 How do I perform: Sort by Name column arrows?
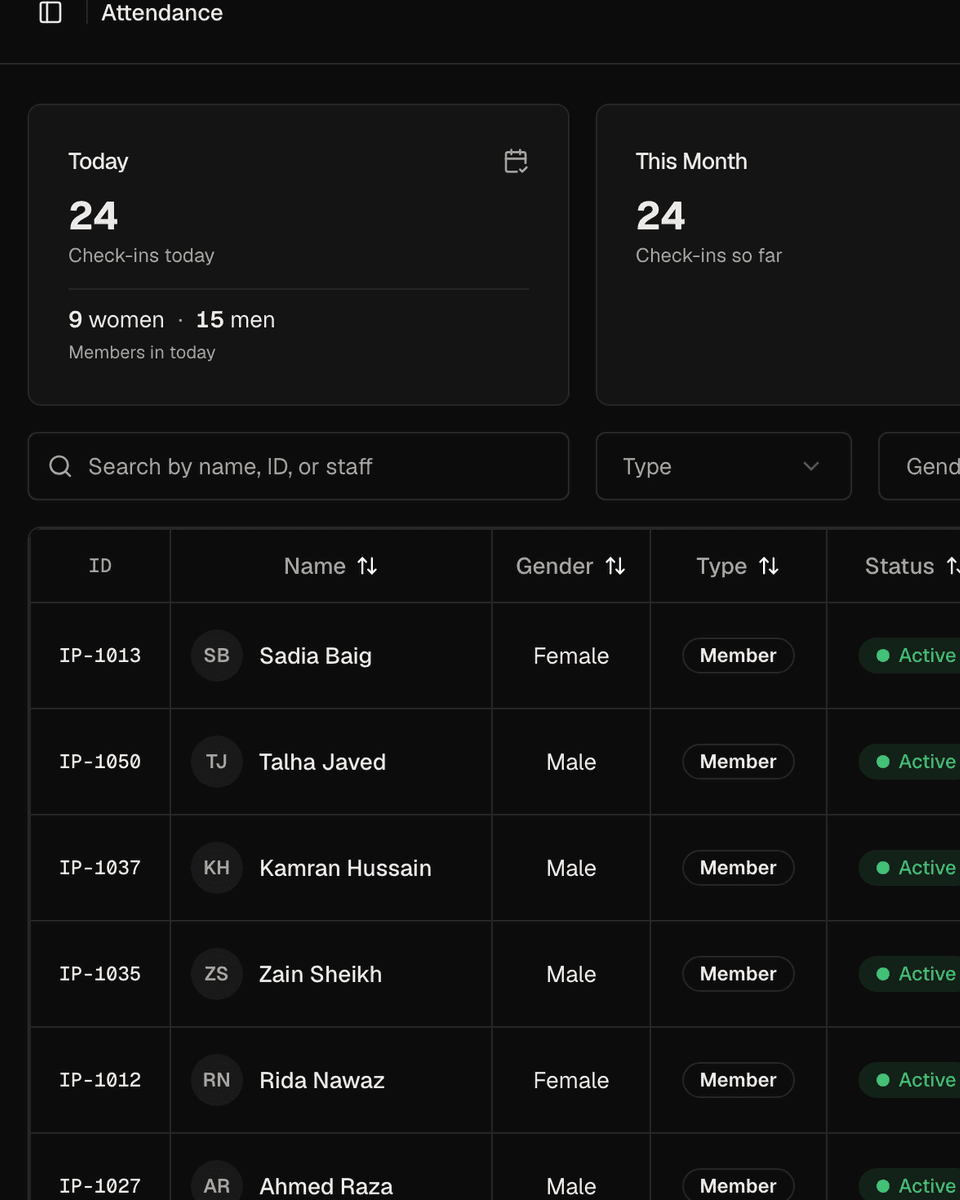[x=368, y=566]
